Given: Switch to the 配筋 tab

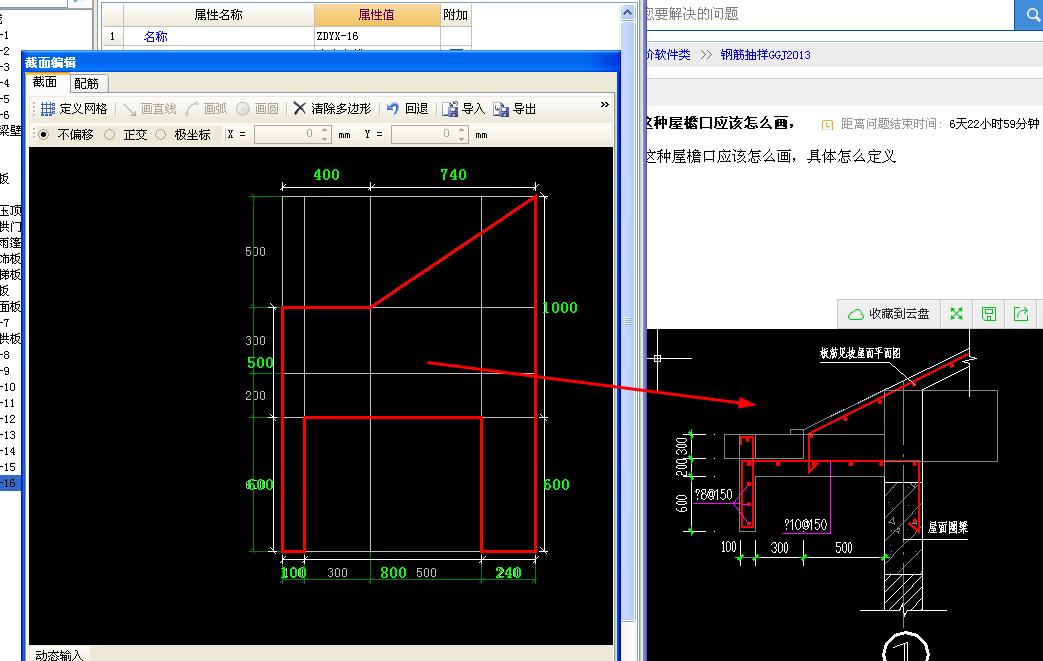Looking at the screenshot, I should [x=86, y=83].
